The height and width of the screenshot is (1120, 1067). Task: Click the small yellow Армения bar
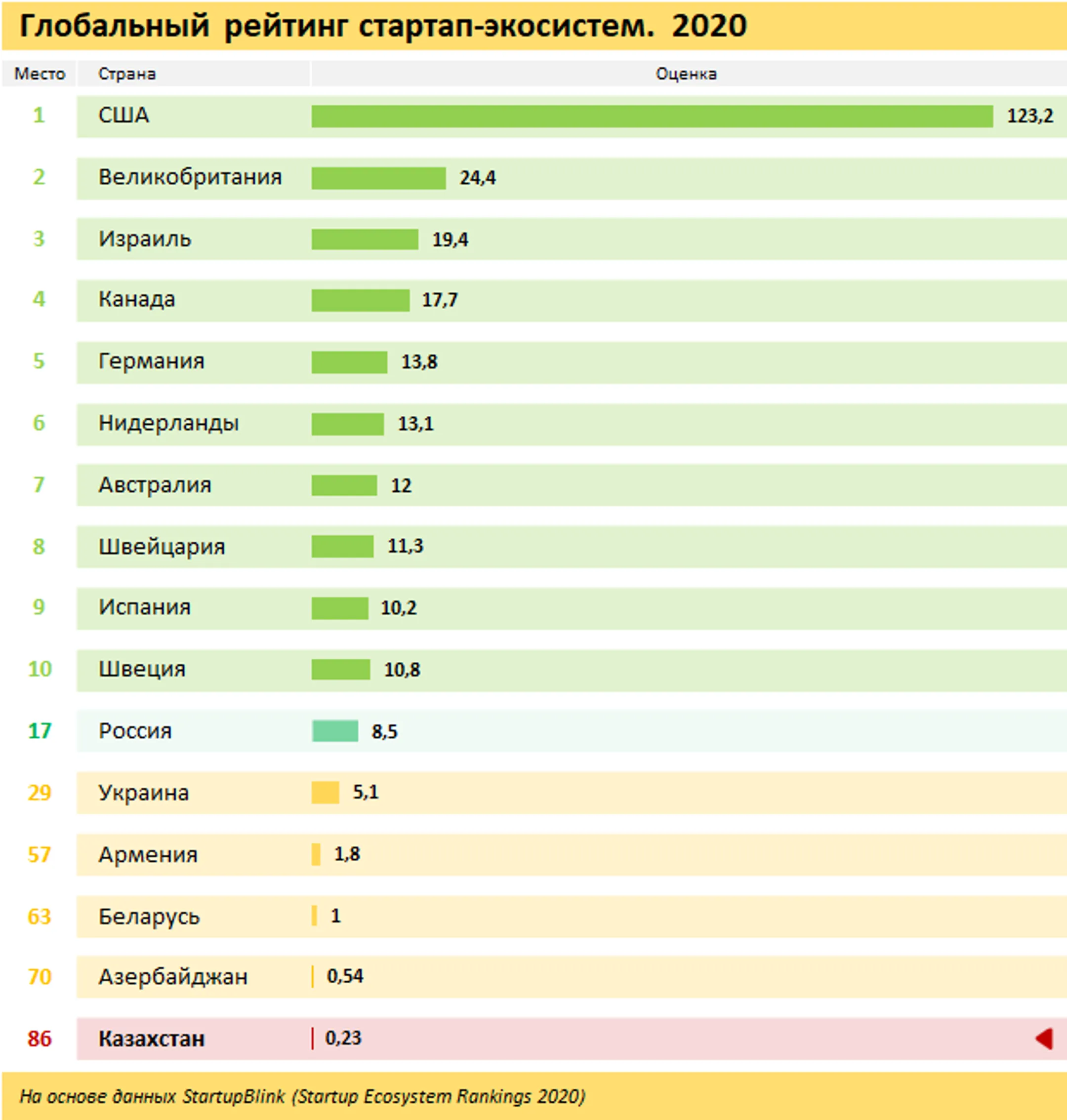[x=316, y=854]
